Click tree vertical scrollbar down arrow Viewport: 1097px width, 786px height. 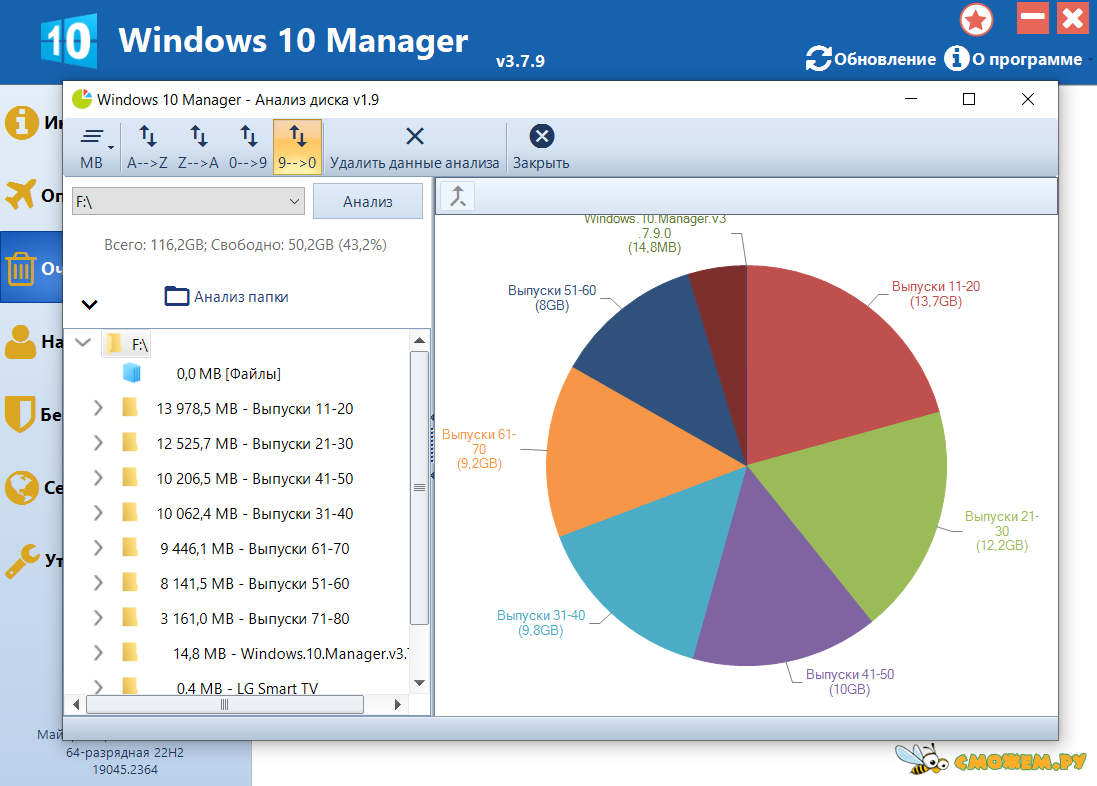pyautogui.click(x=419, y=683)
